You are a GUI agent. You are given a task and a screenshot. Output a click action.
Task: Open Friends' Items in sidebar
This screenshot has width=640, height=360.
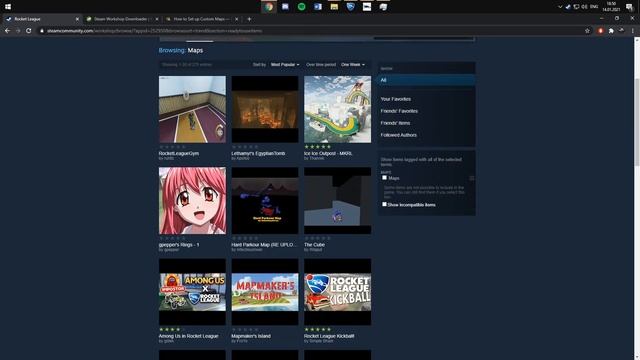click(395, 123)
